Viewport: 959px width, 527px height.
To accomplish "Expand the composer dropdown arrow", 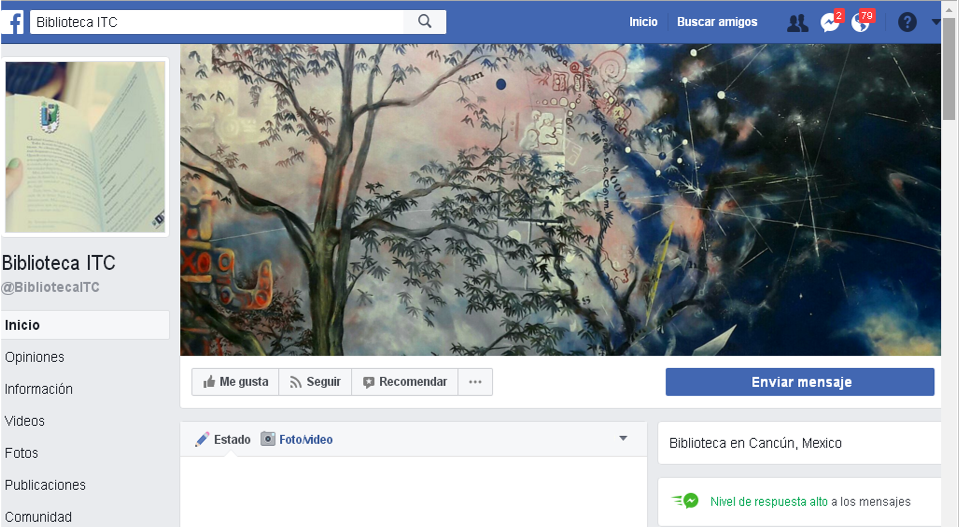I will (x=623, y=438).
